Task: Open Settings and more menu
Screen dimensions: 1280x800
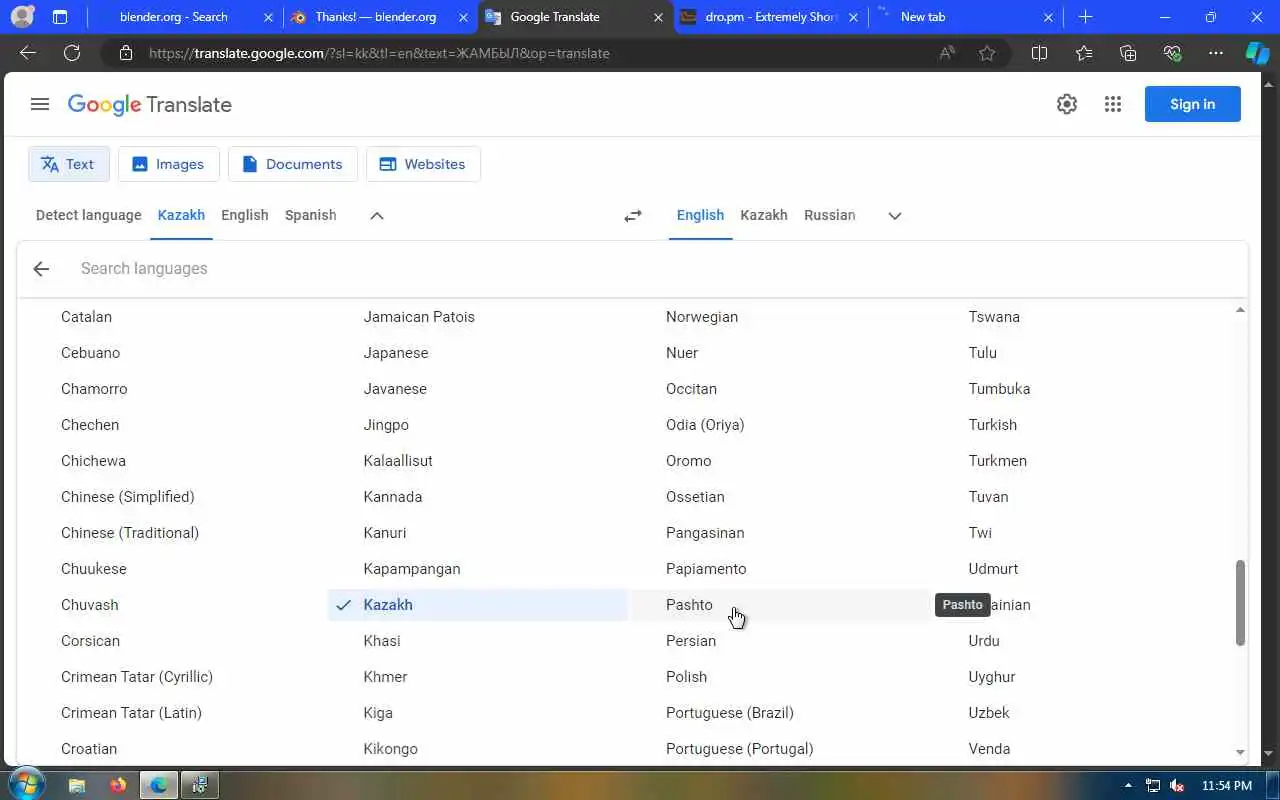Action: [1216, 53]
